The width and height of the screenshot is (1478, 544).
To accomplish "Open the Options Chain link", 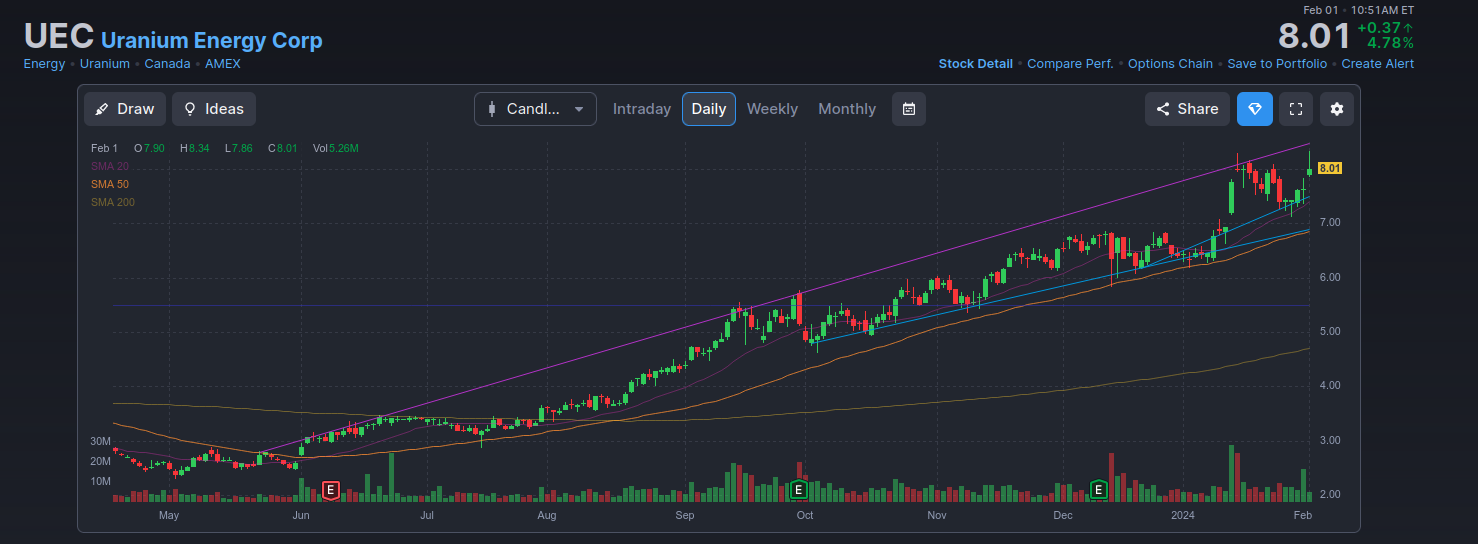I will click(1170, 64).
